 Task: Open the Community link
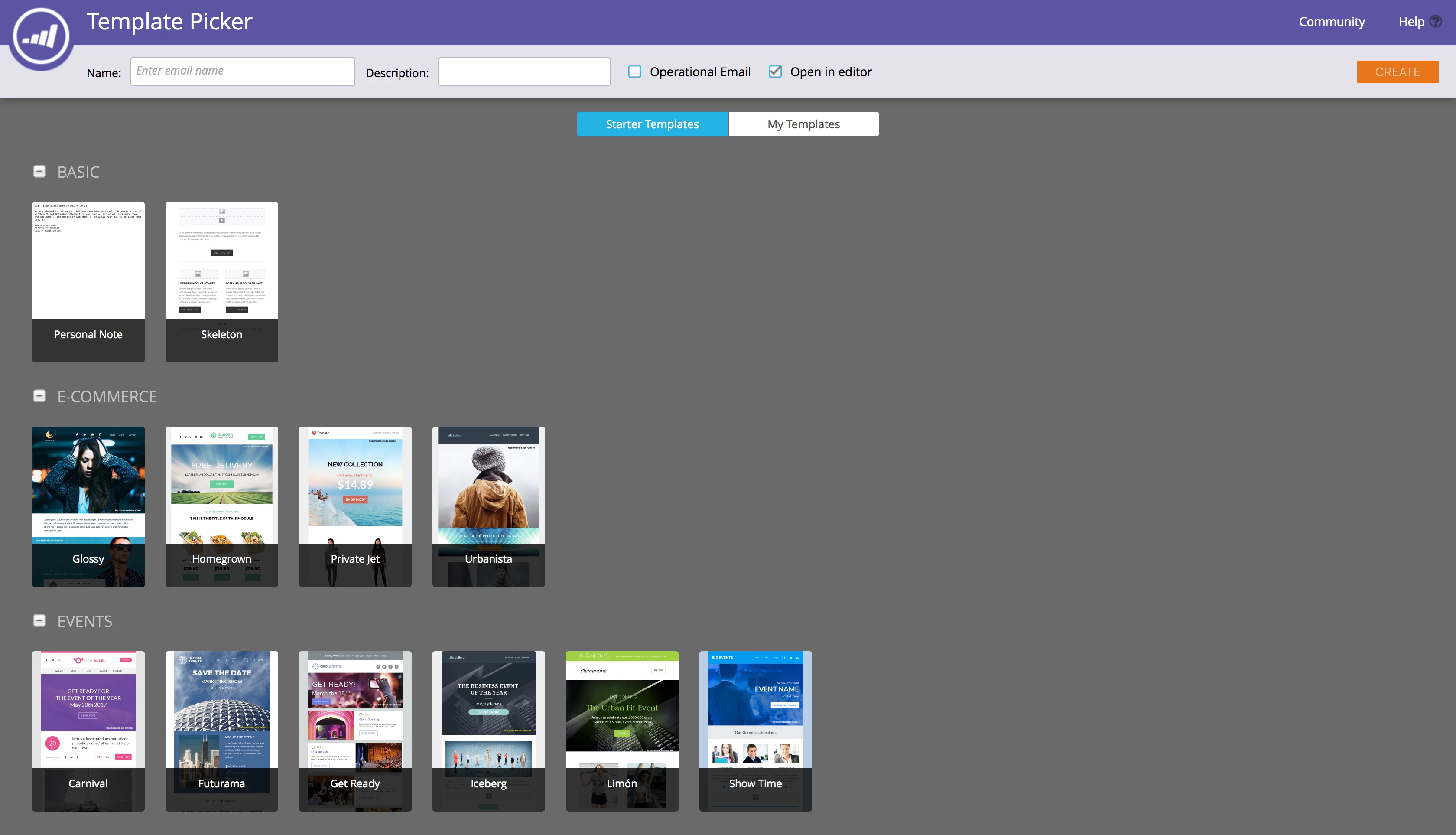(x=1332, y=22)
